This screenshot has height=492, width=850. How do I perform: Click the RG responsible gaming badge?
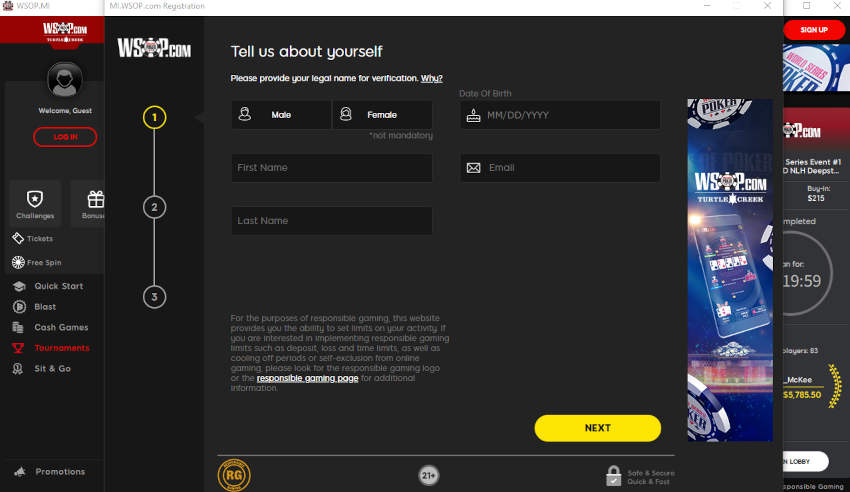[x=234, y=475]
